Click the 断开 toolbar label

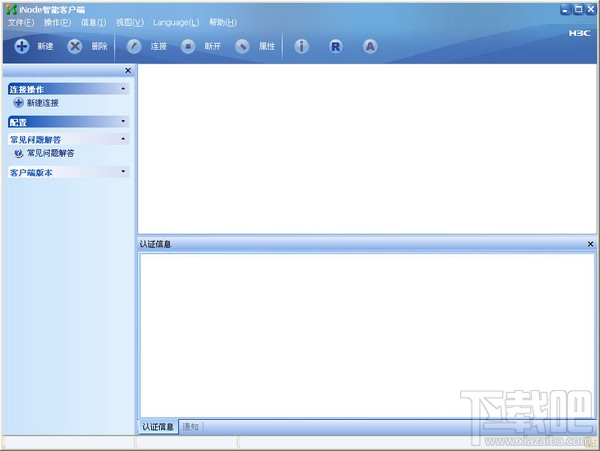click(212, 46)
